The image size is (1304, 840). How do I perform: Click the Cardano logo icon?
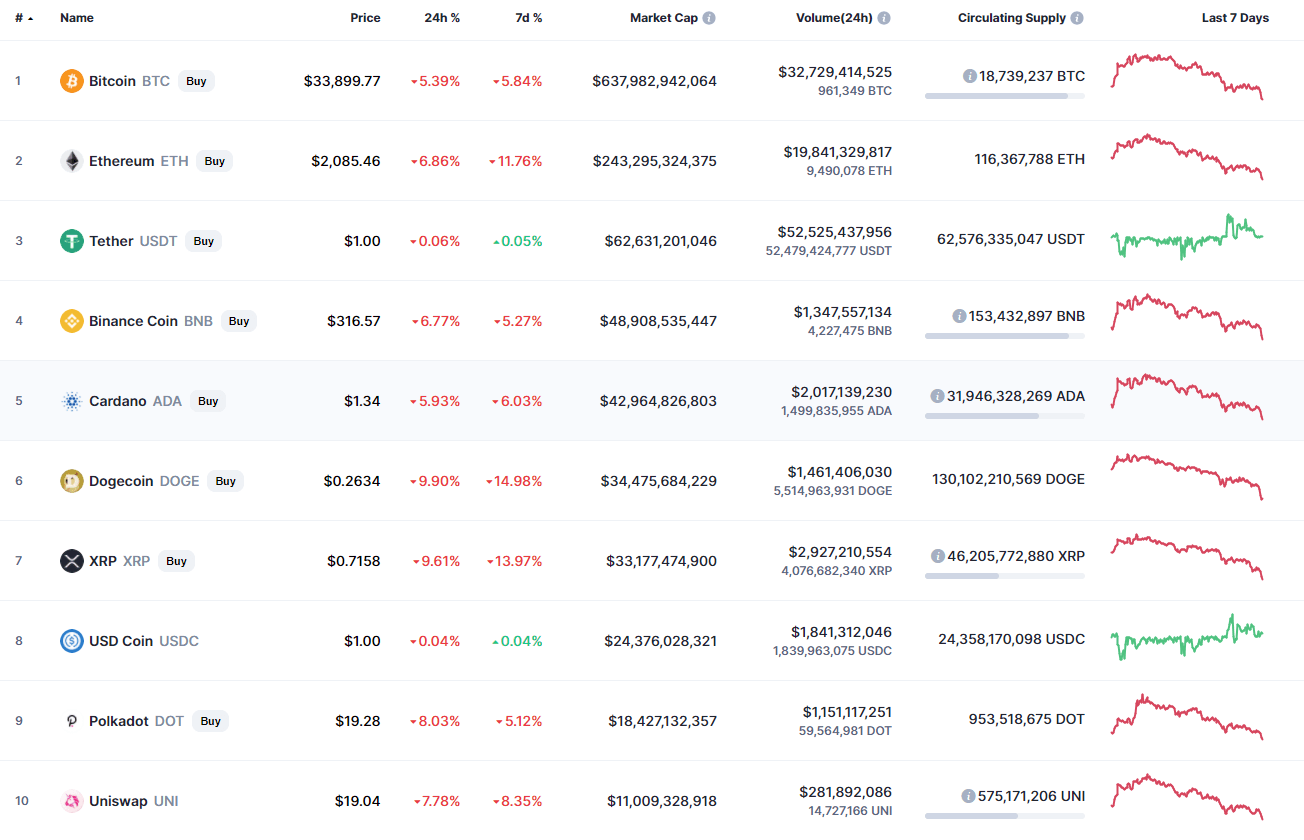pyautogui.click(x=71, y=401)
